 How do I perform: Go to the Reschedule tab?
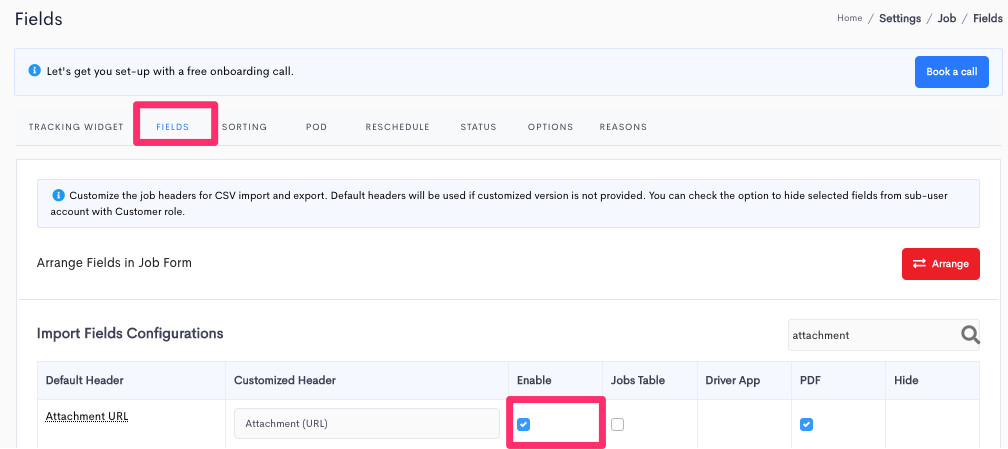click(397, 127)
